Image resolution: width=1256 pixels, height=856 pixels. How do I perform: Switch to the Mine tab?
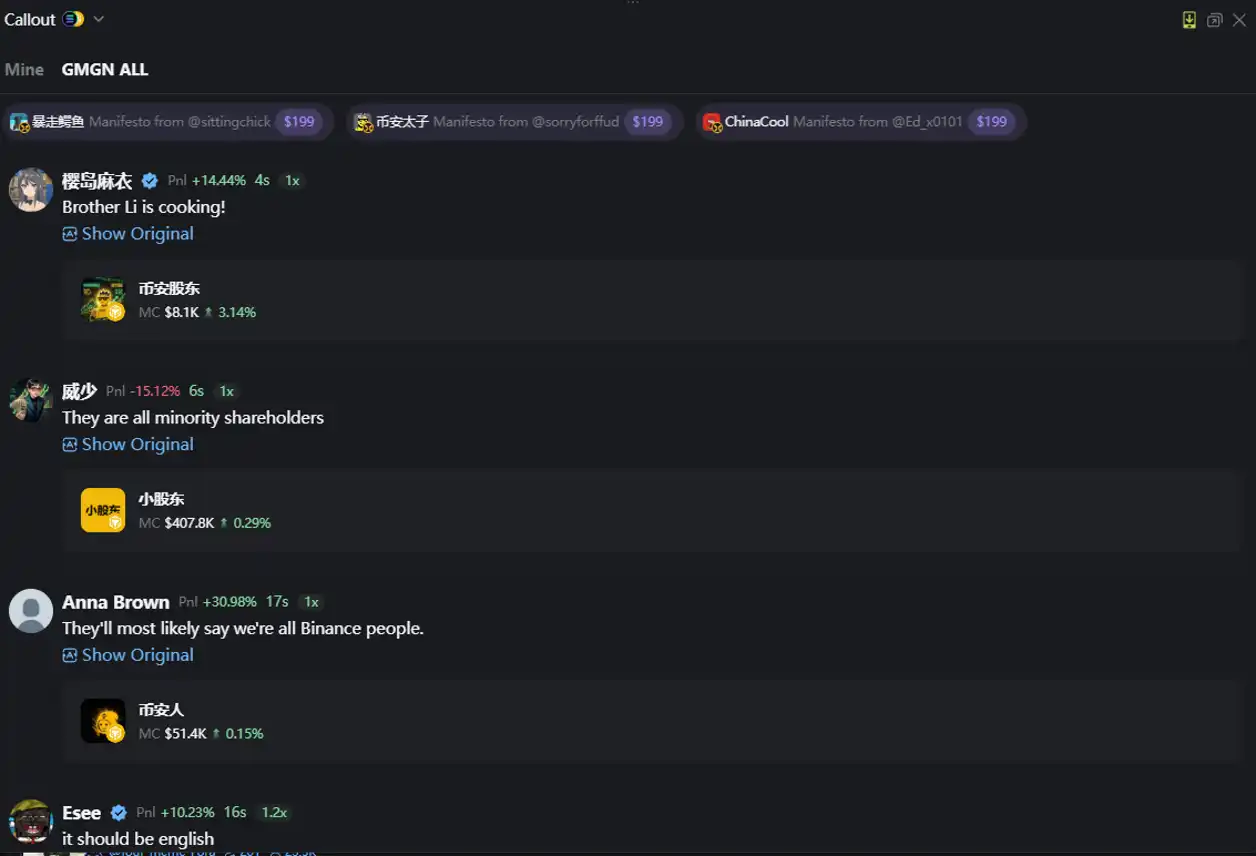point(24,70)
